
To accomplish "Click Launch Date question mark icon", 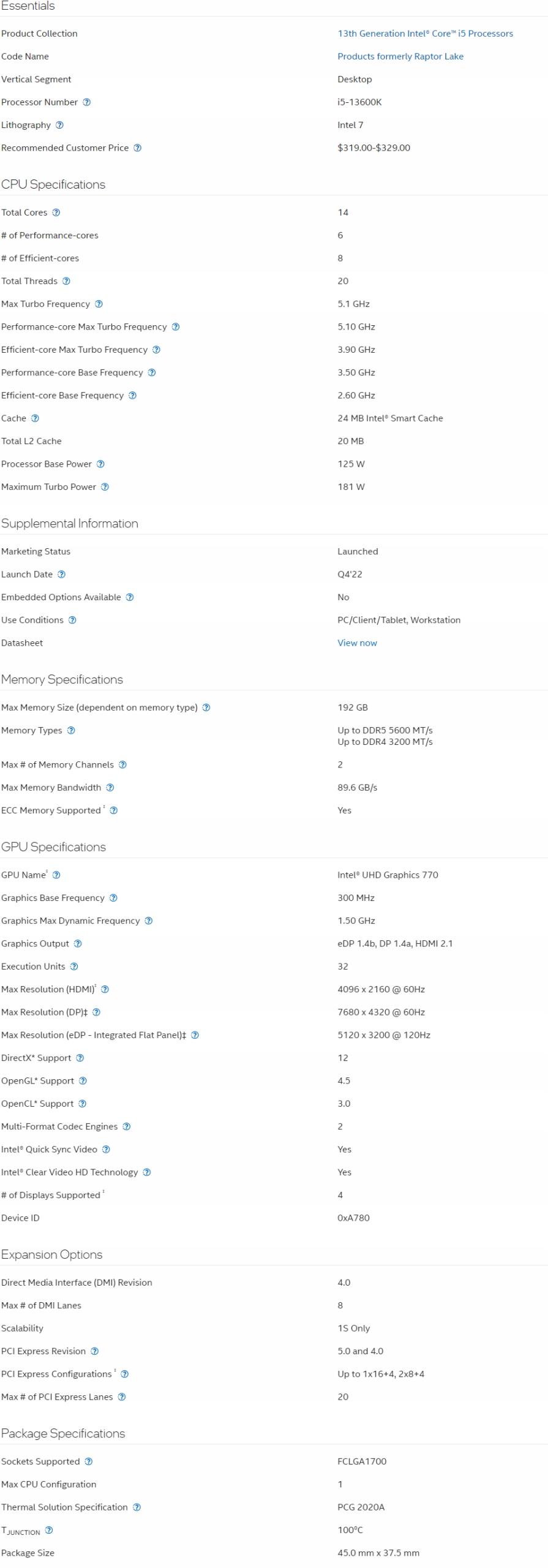I will click(x=61, y=575).
